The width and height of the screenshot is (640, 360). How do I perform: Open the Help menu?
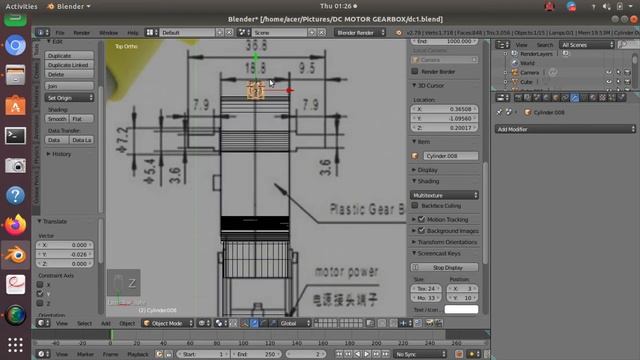(x=133, y=33)
